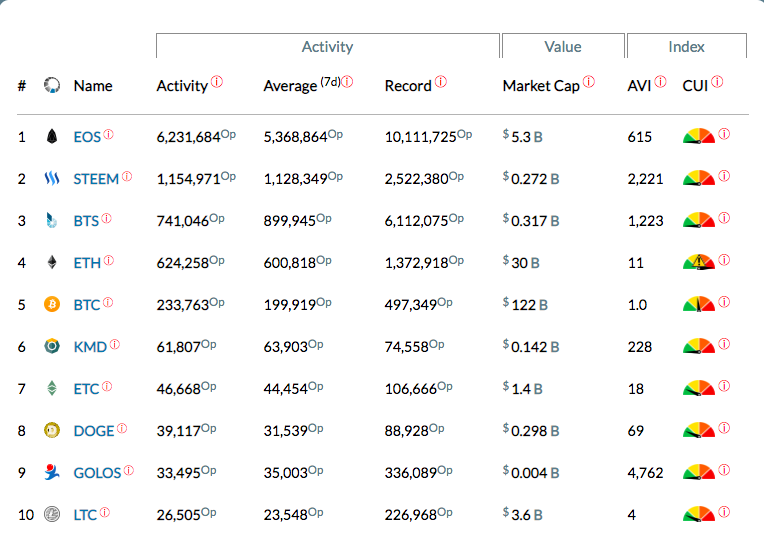Click info icon next to AVI header
The image size is (764, 536).
coord(660,81)
